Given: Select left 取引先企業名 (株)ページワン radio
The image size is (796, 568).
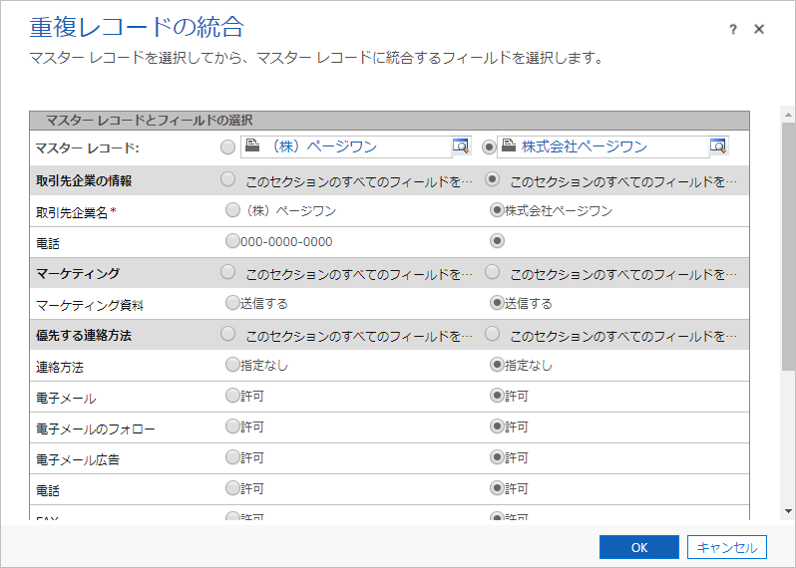Looking at the screenshot, I should pos(233,210).
